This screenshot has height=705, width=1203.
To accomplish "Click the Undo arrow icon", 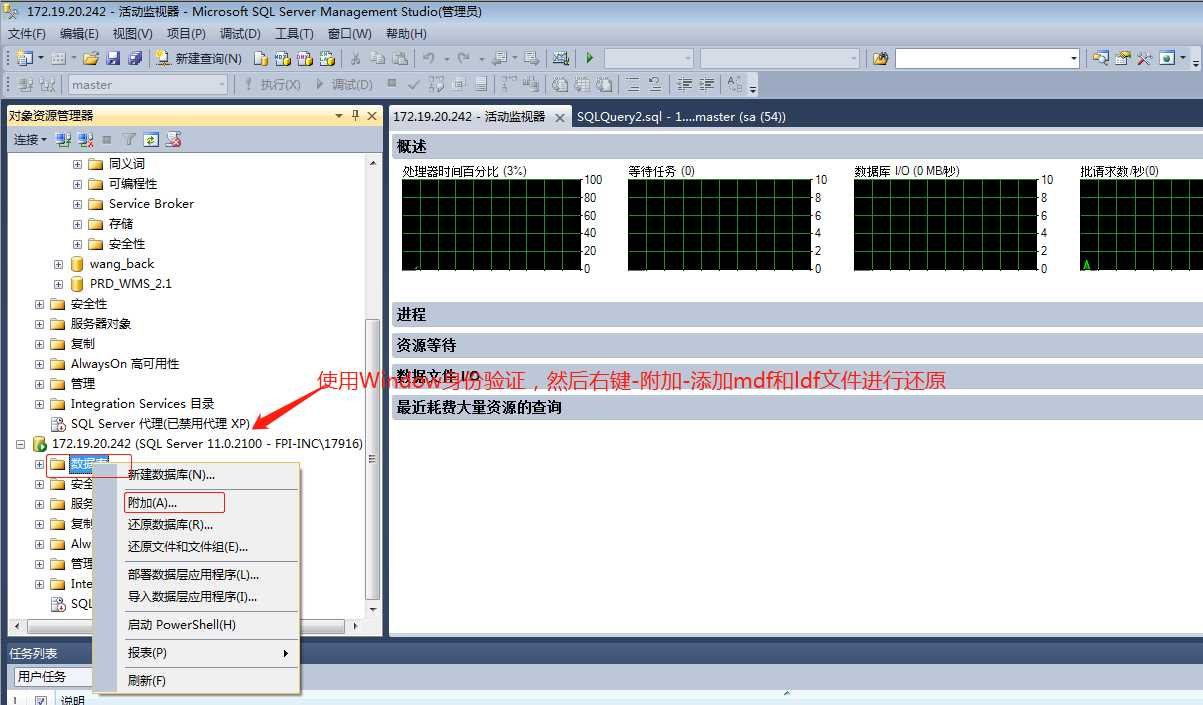I will pos(428,59).
